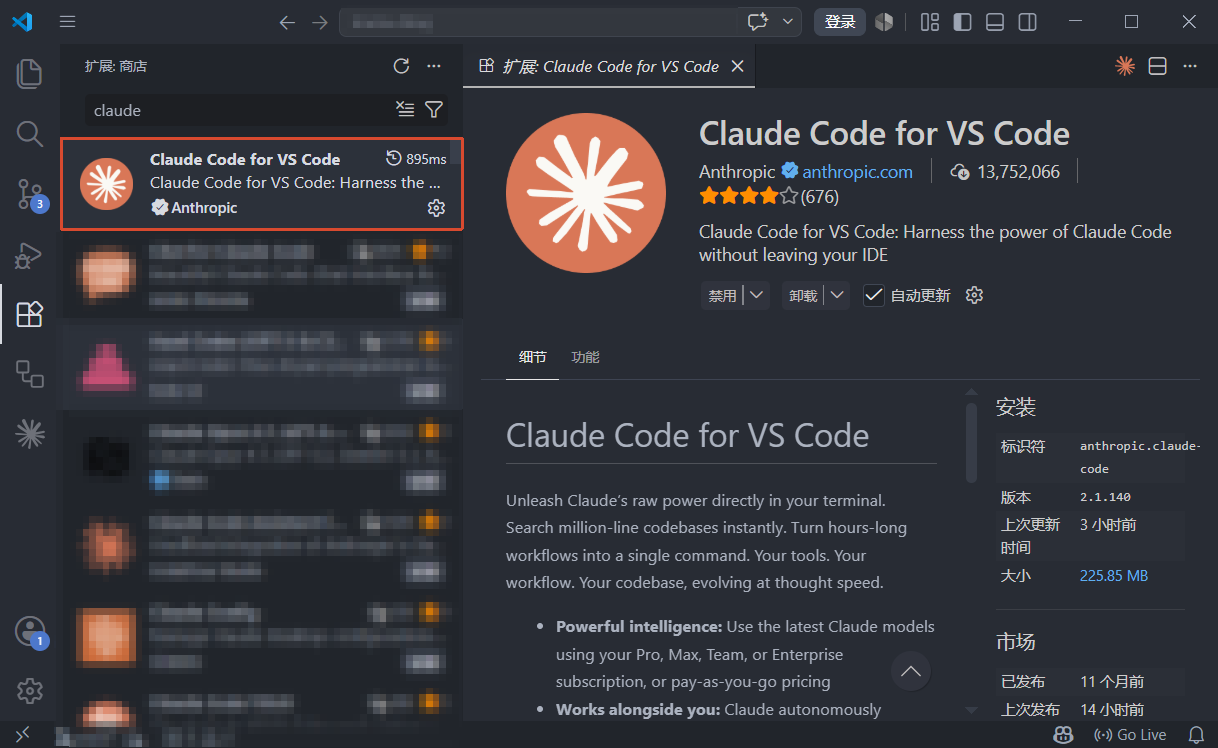Refresh the extensions marketplace list
The image size is (1218, 748).
[401, 66]
